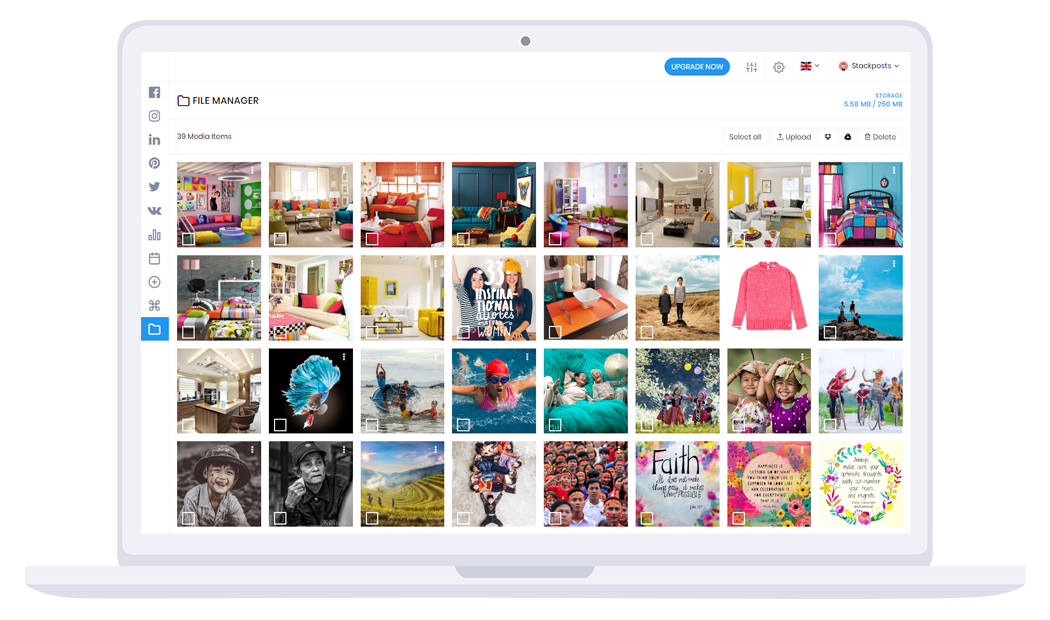Viewport: 1050px width, 620px height.
Task: Open the calendar schedule icon in sidebar
Action: point(154,259)
